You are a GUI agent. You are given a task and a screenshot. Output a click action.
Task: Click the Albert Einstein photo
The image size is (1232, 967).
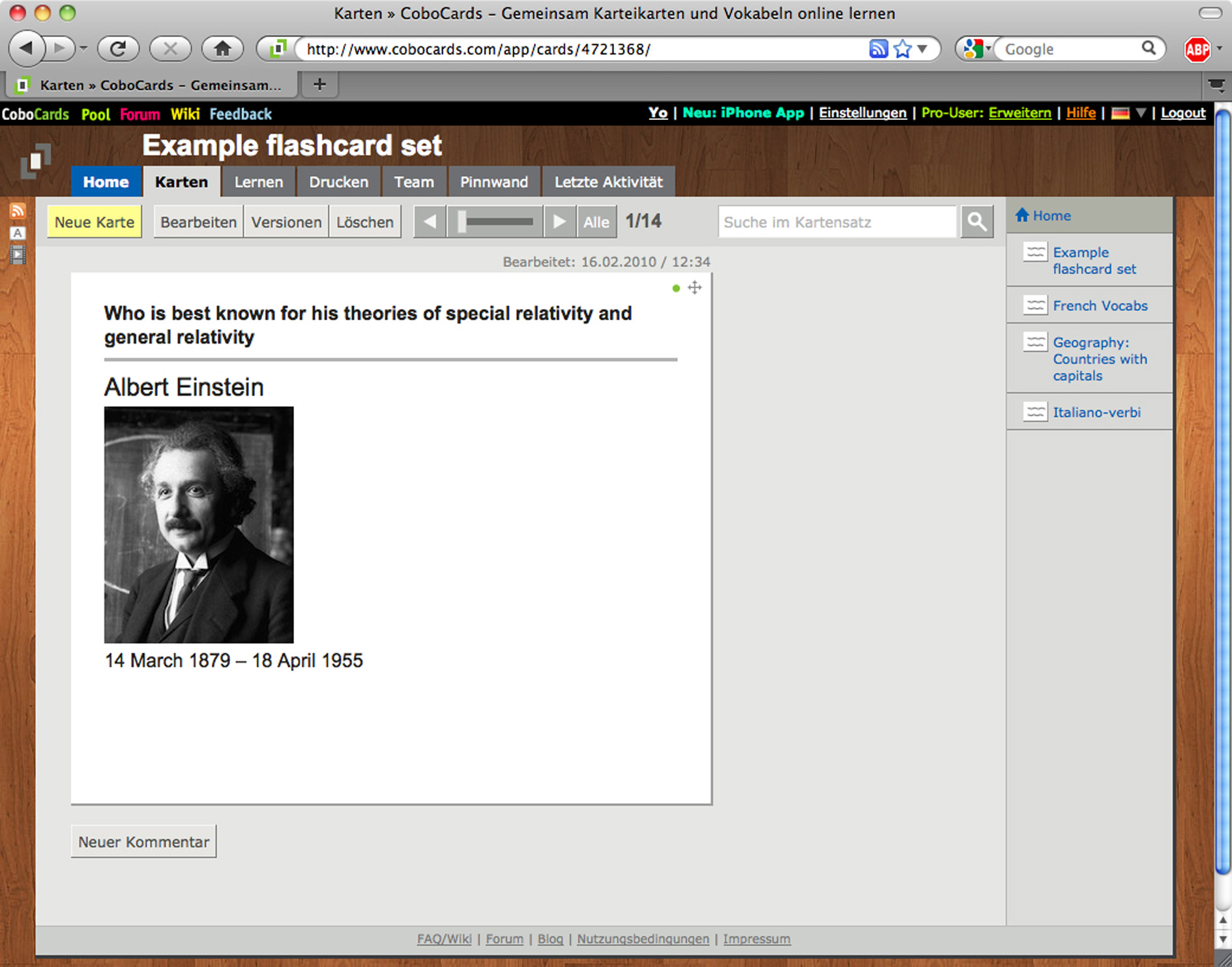pos(199,524)
